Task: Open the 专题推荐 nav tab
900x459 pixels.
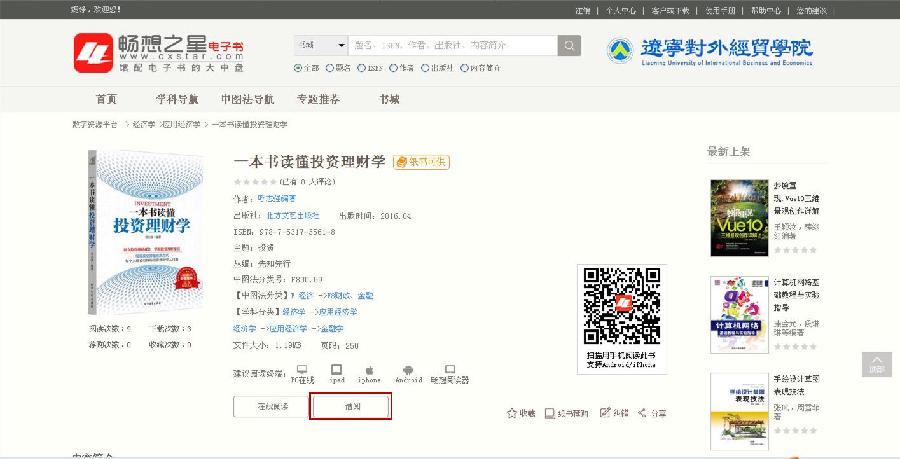Action: coord(319,99)
